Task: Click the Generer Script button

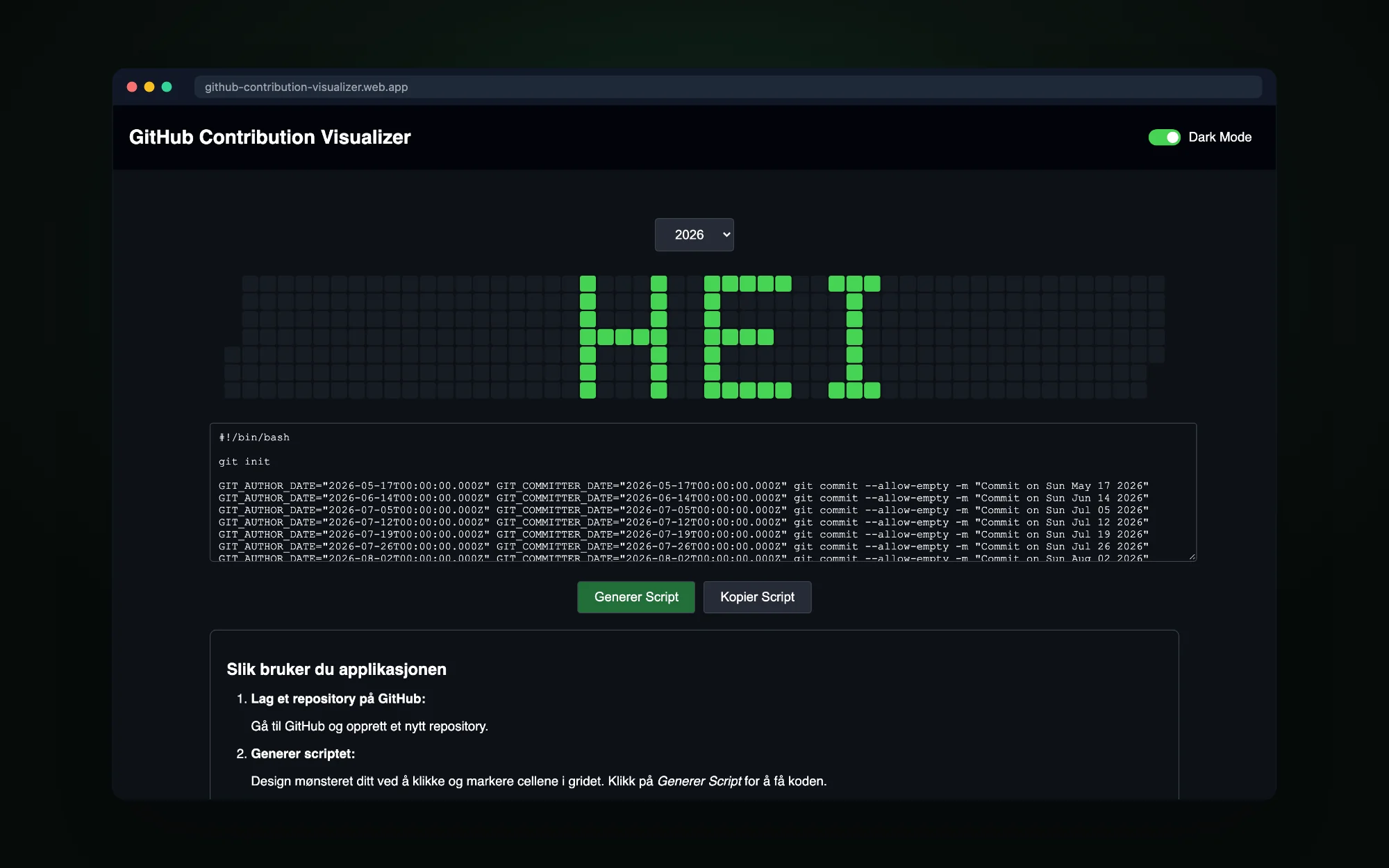Action: click(x=636, y=597)
